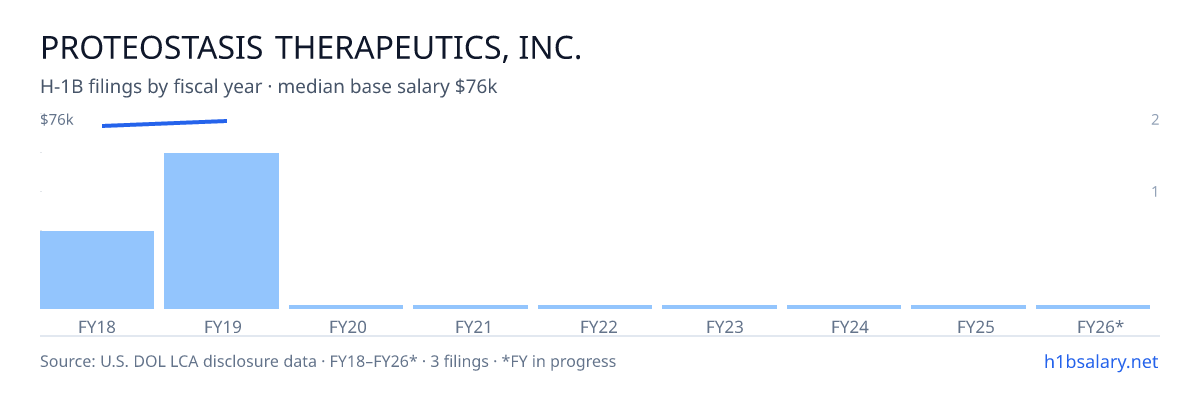1200x400 pixels.
Task: Click the tall FY19 filings bar
Action: pyautogui.click(x=221, y=231)
